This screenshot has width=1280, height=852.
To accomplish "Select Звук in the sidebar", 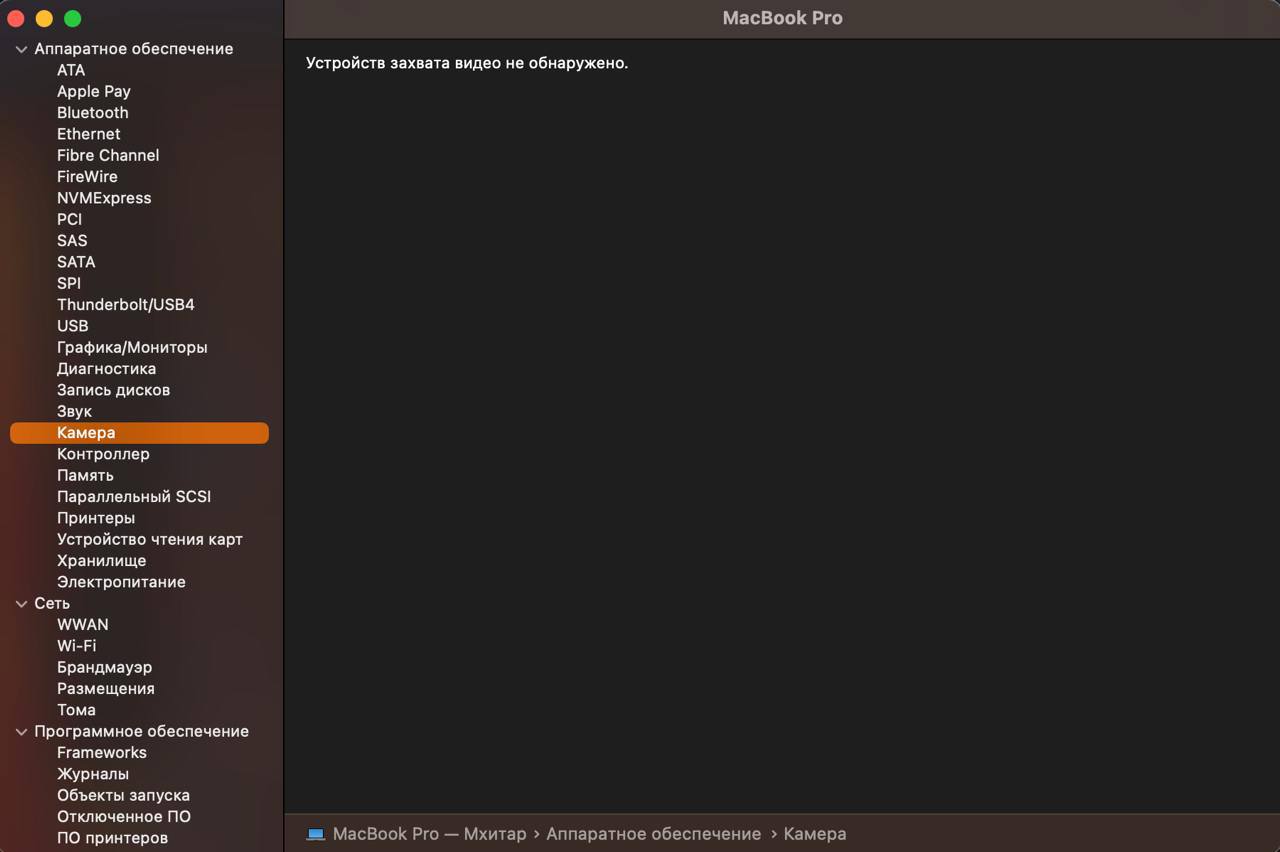I will click(x=74, y=411).
